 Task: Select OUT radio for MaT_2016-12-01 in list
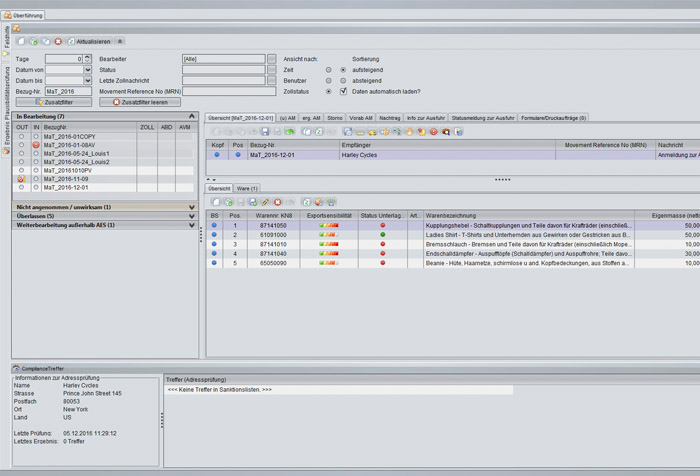[21, 188]
